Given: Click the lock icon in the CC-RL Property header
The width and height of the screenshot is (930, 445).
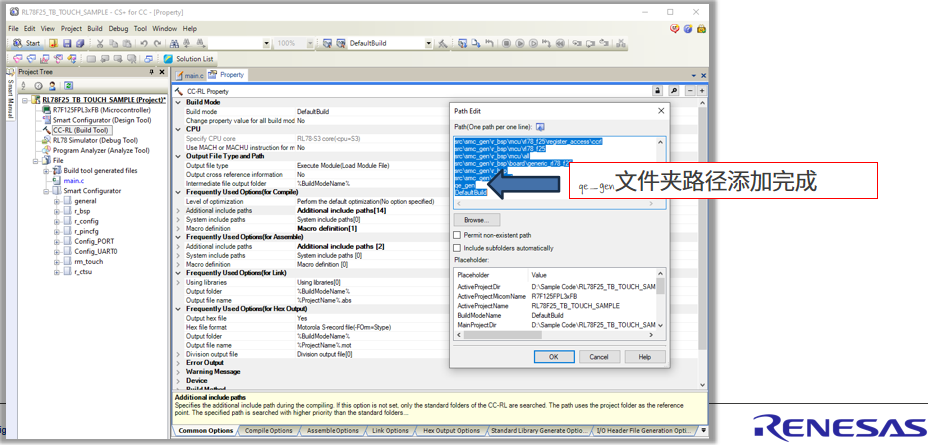Looking at the screenshot, I should coord(657,91).
